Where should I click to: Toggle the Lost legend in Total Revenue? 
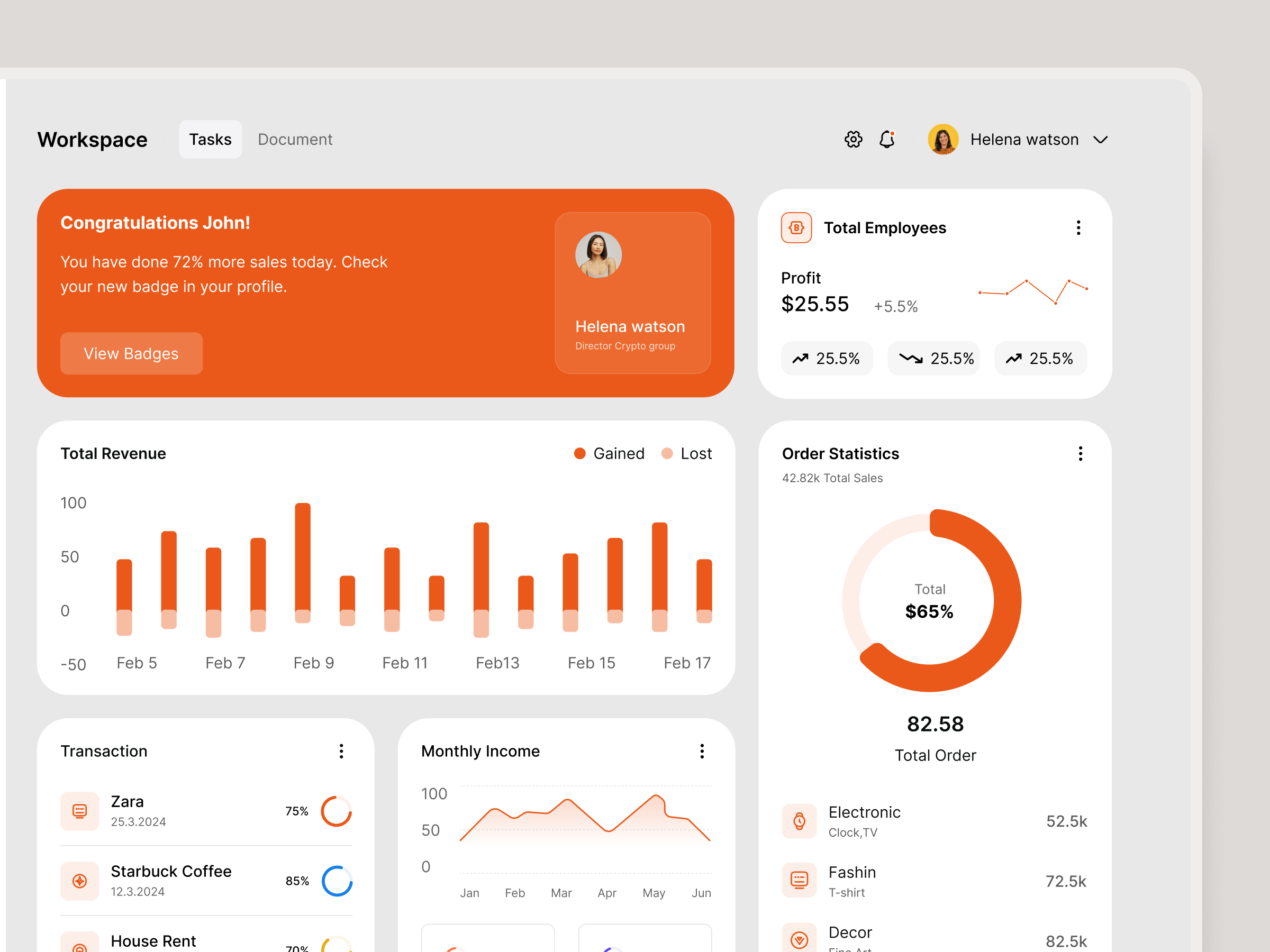coord(687,453)
